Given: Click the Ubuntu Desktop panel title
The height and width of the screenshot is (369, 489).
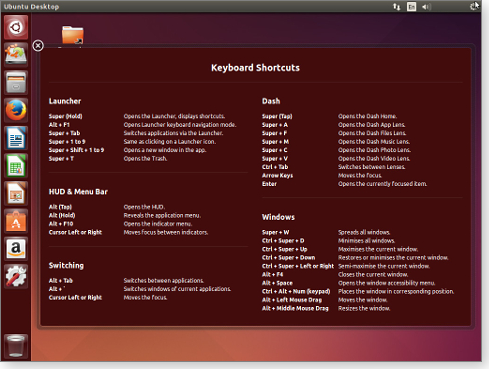Looking at the screenshot, I should click(31, 7).
